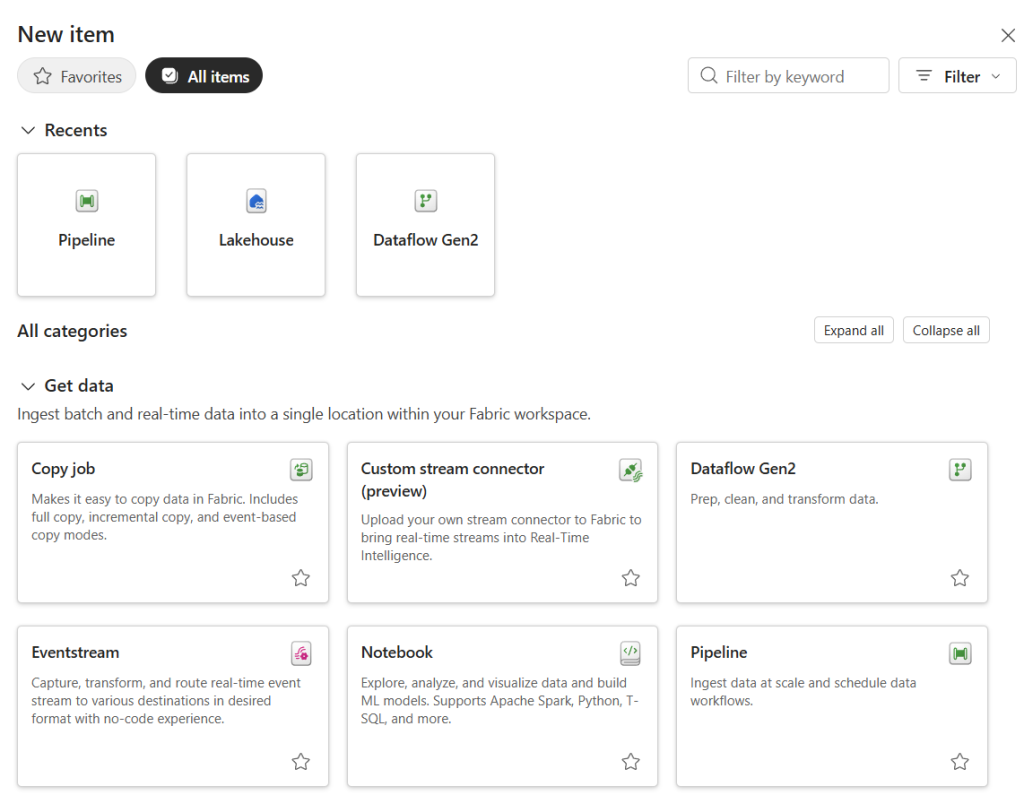Viewport: 1024px width, 795px height.
Task: Collapse the Get data section chevron
Action: point(28,386)
